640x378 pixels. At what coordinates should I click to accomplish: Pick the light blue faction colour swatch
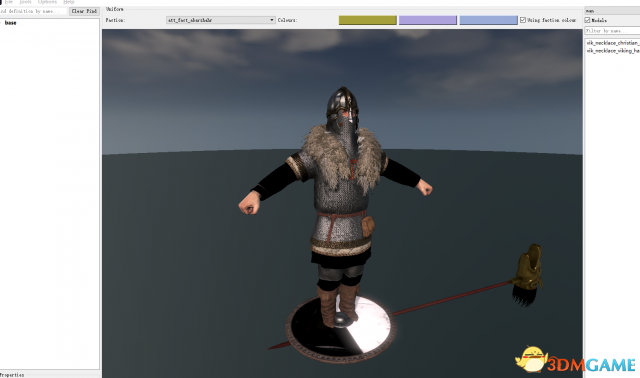(489, 20)
